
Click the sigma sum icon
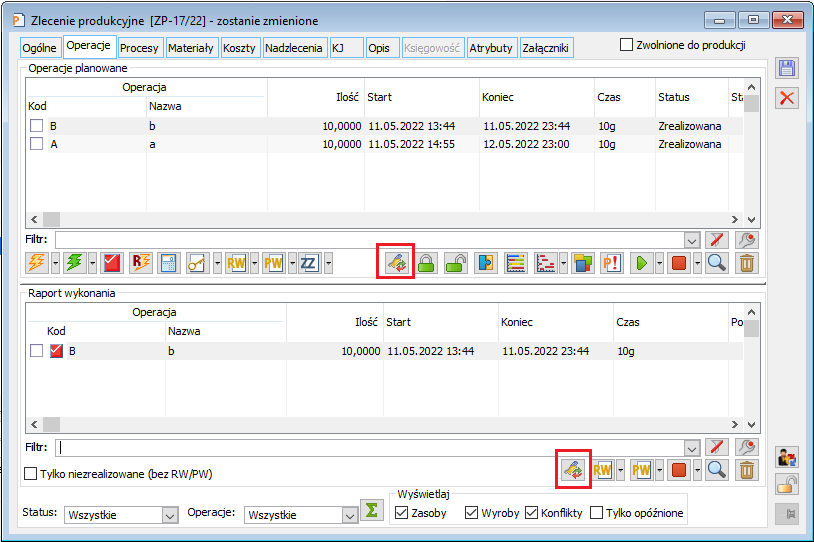[x=372, y=510]
